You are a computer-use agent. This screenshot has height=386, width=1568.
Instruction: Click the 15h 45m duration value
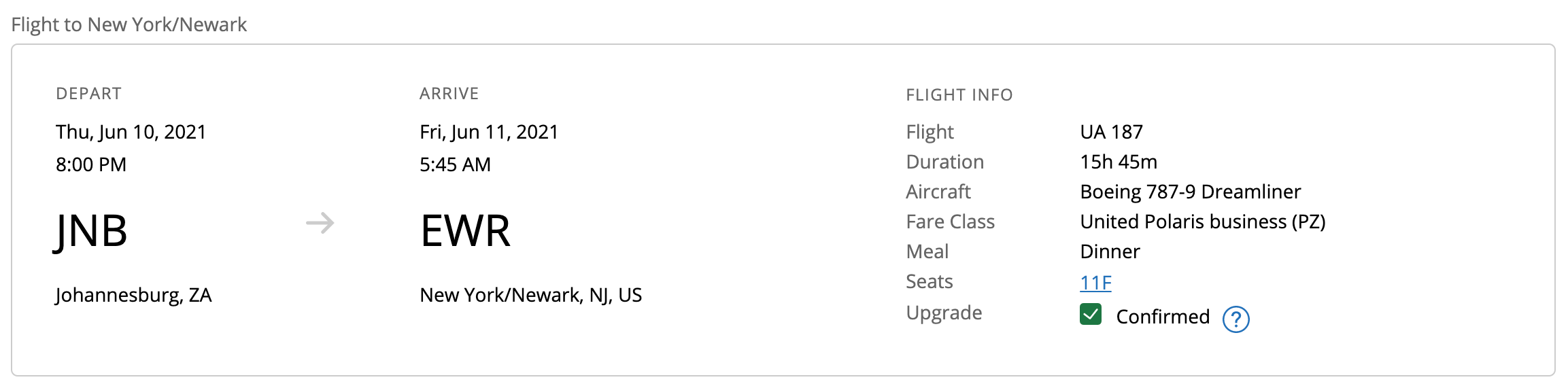pos(1118,162)
